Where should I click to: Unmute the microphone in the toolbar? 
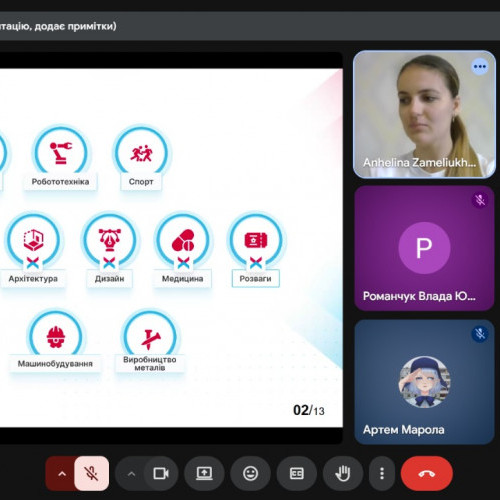coord(92,473)
